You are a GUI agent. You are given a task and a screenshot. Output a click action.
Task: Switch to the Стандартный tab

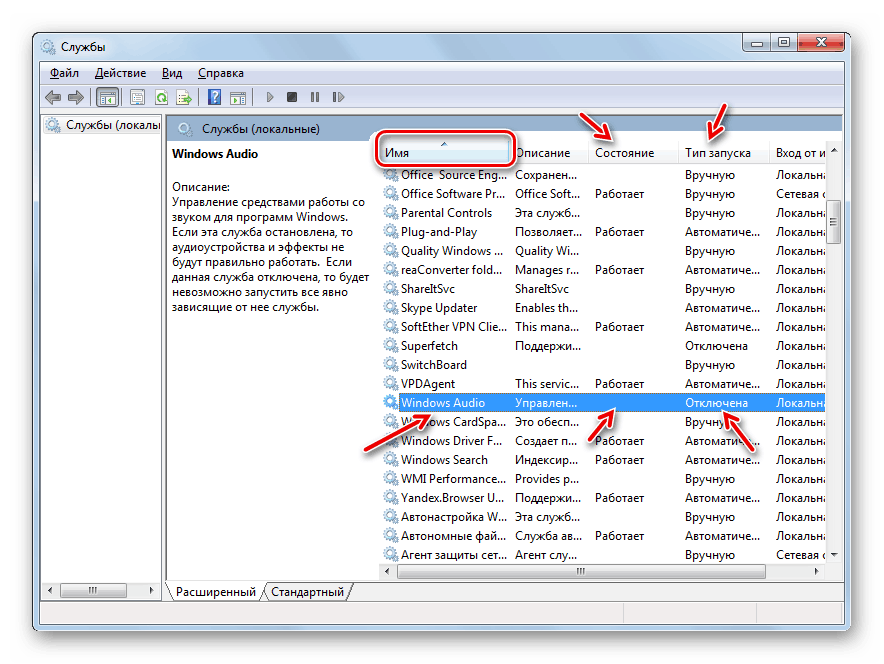click(x=308, y=591)
